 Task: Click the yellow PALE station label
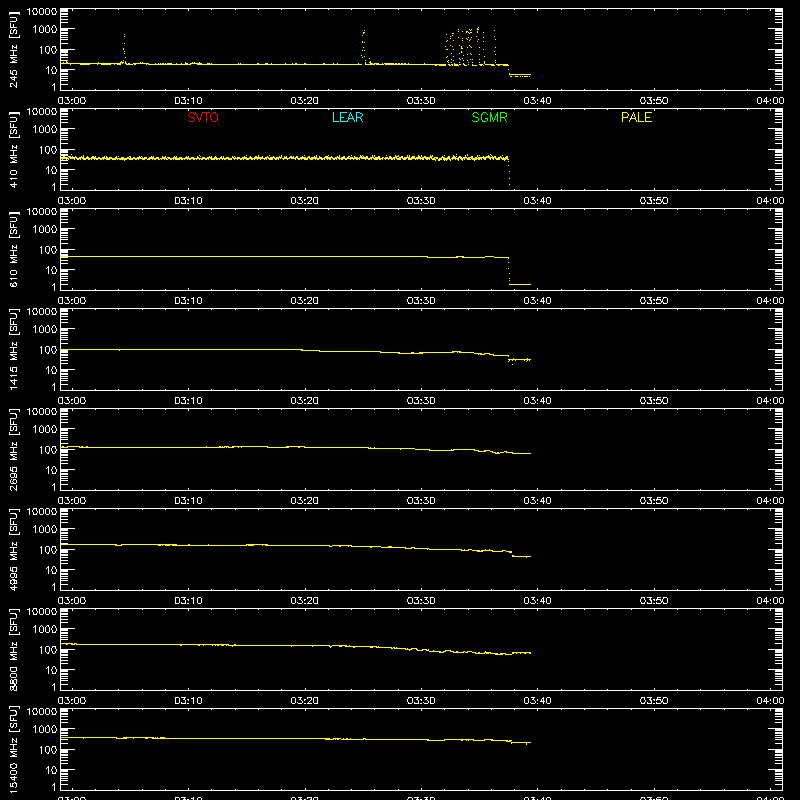click(636, 117)
